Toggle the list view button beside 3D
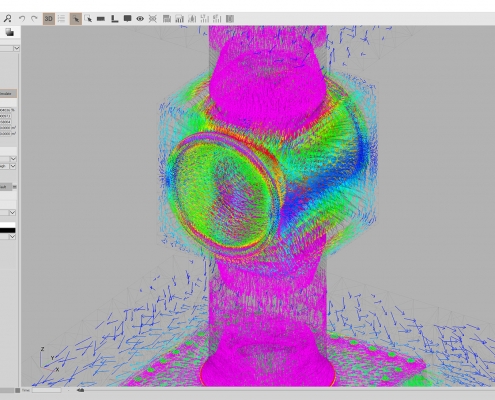 pyautogui.click(x=61, y=19)
